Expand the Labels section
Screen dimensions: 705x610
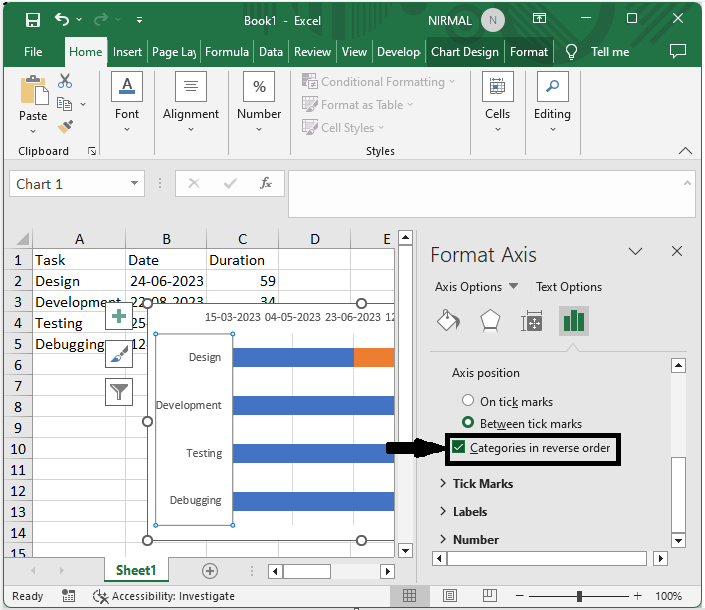(x=469, y=512)
